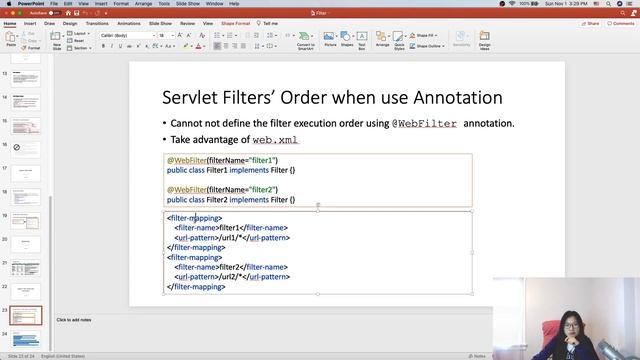Click the Format painter icon
The image size is (640, 360).
(31, 48)
